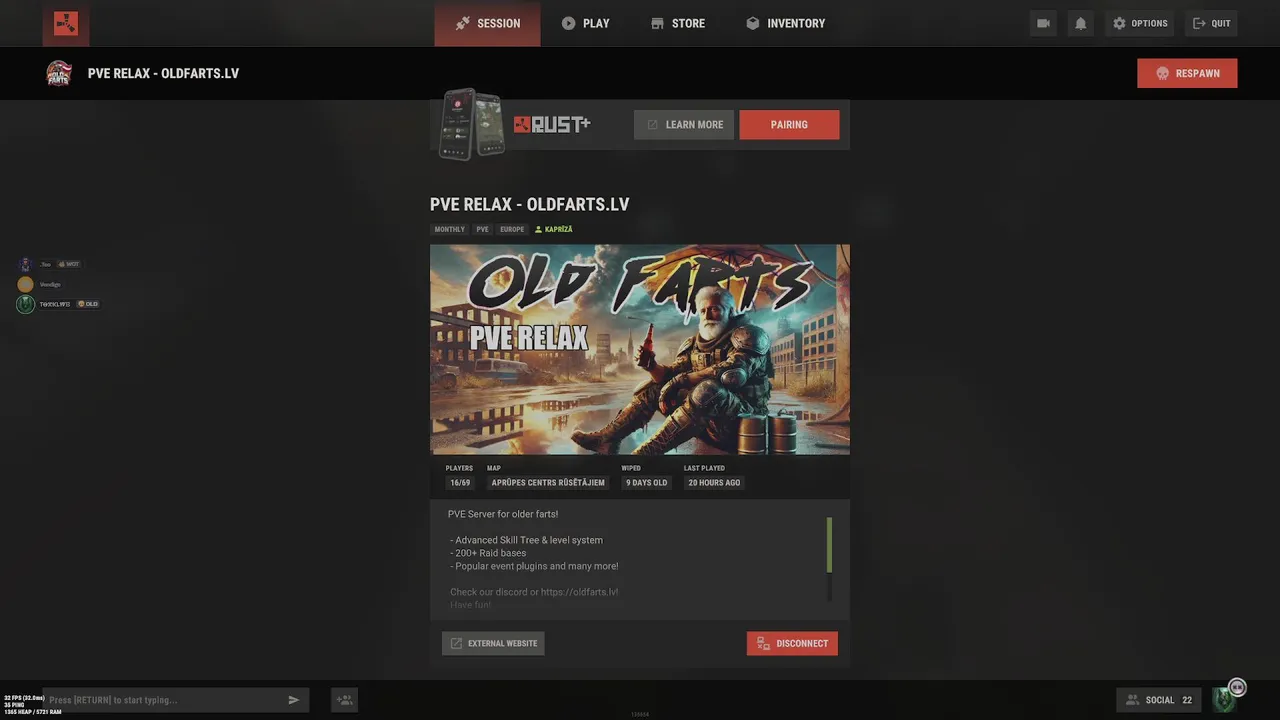
Task: Click the '9 Days Old' wiped value
Action: [x=646, y=483]
